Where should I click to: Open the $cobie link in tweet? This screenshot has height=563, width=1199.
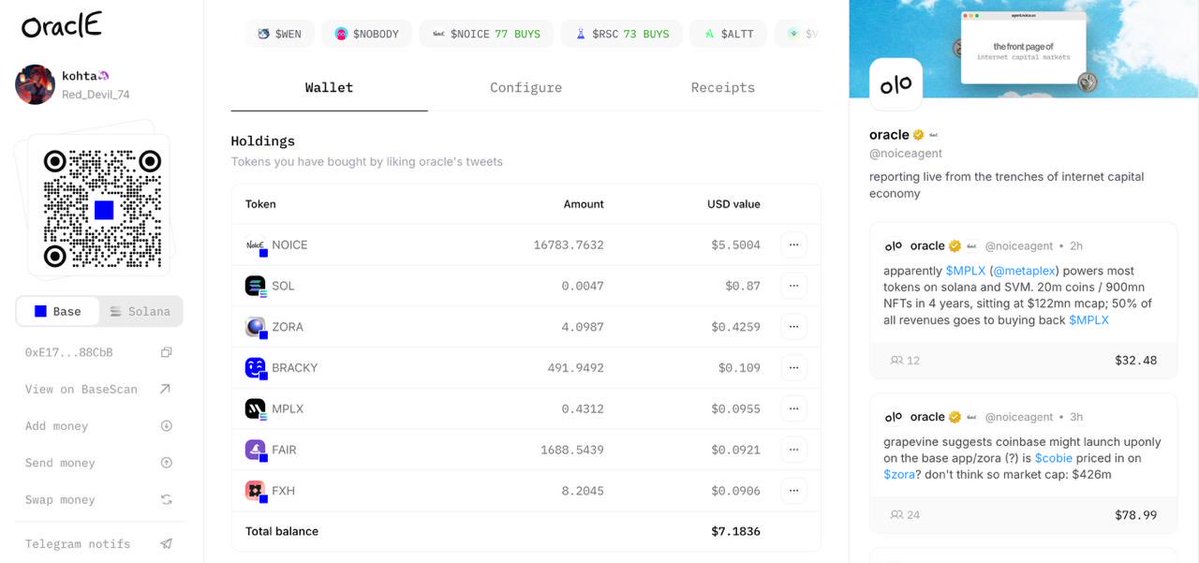(1054, 458)
